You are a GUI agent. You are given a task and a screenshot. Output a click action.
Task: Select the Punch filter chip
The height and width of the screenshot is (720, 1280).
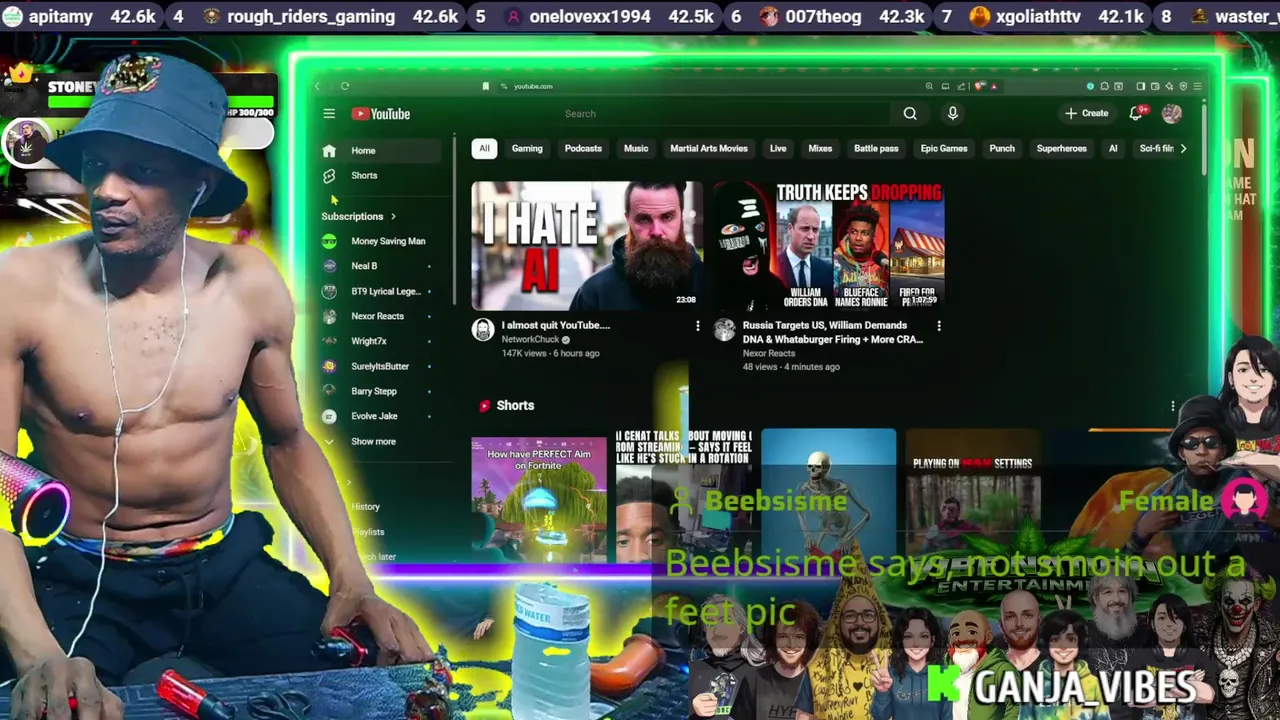1002,148
